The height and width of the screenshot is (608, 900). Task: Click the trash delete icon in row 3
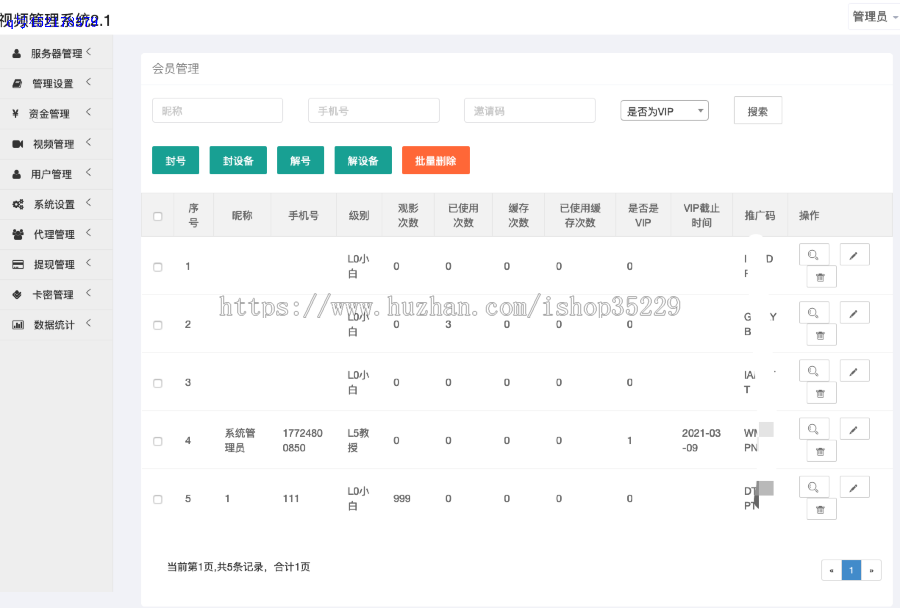(x=821, y=393)
